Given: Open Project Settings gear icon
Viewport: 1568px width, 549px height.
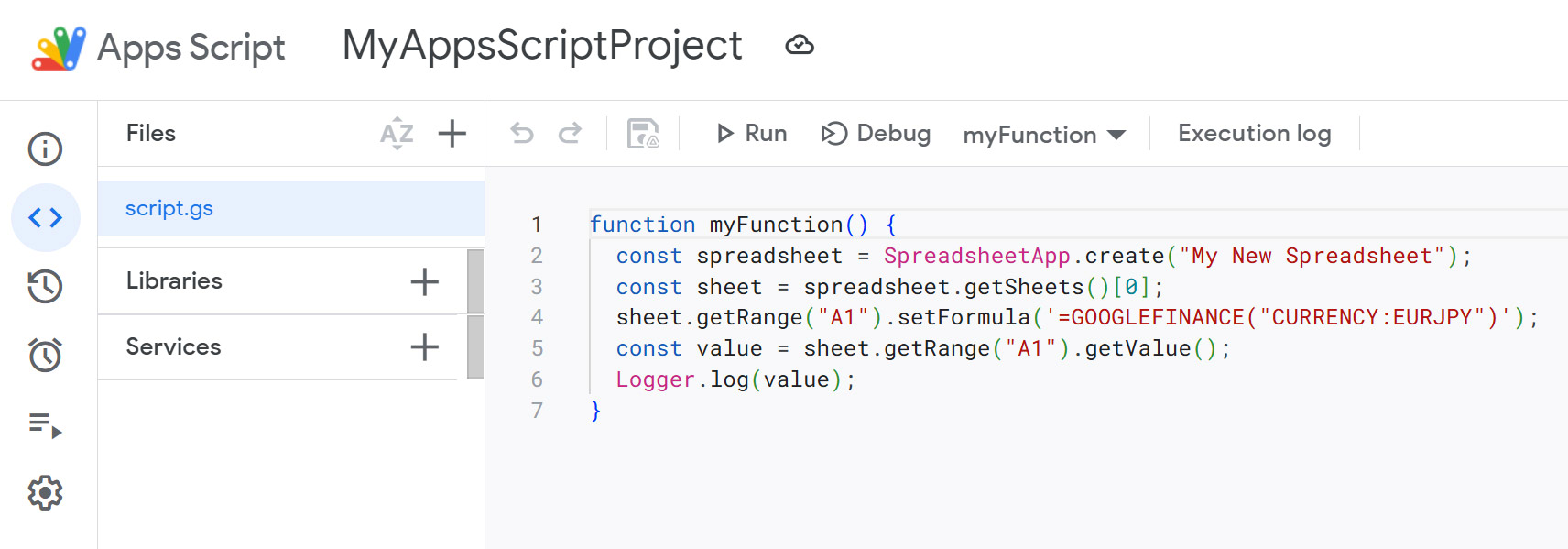Looking at the screenshot, I should 45,493.
